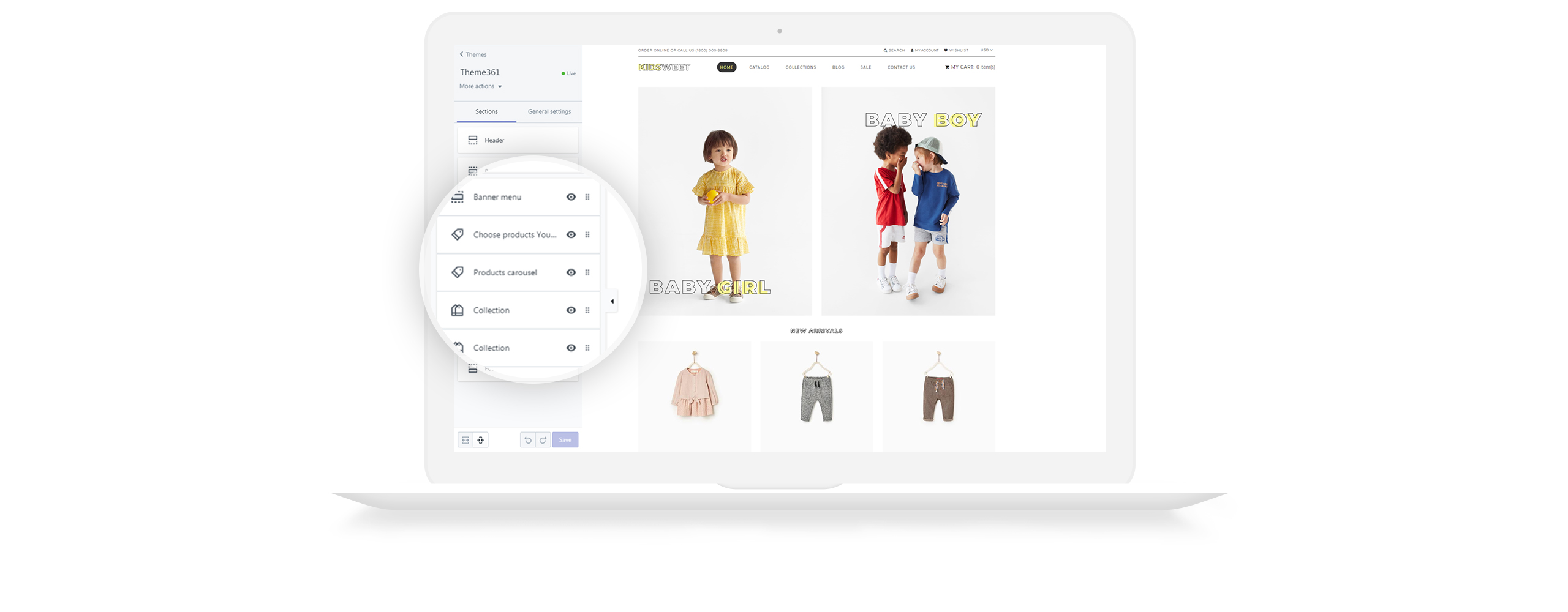
Task: Switch to the Sections tab
Action: (x=486, y=111)
